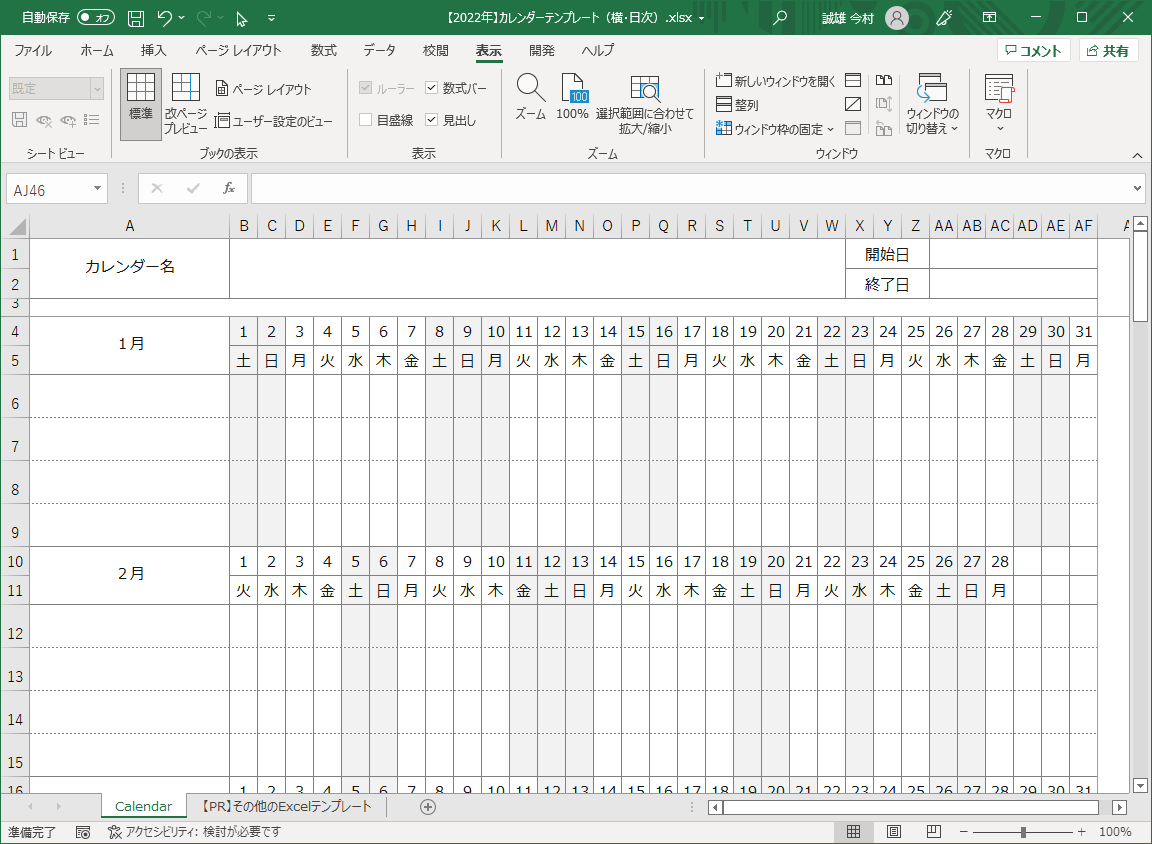The width and height of the screenshot is (1152, 844).
Task: Click the Split window icon
Action: tap(853, 80)
